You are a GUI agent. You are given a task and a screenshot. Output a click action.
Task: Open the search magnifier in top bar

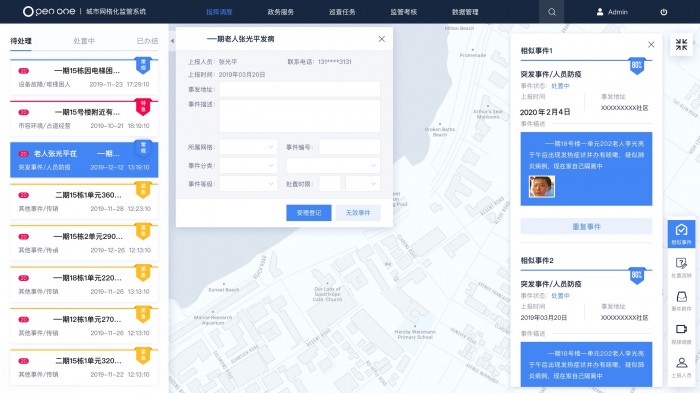click(552, 12)
